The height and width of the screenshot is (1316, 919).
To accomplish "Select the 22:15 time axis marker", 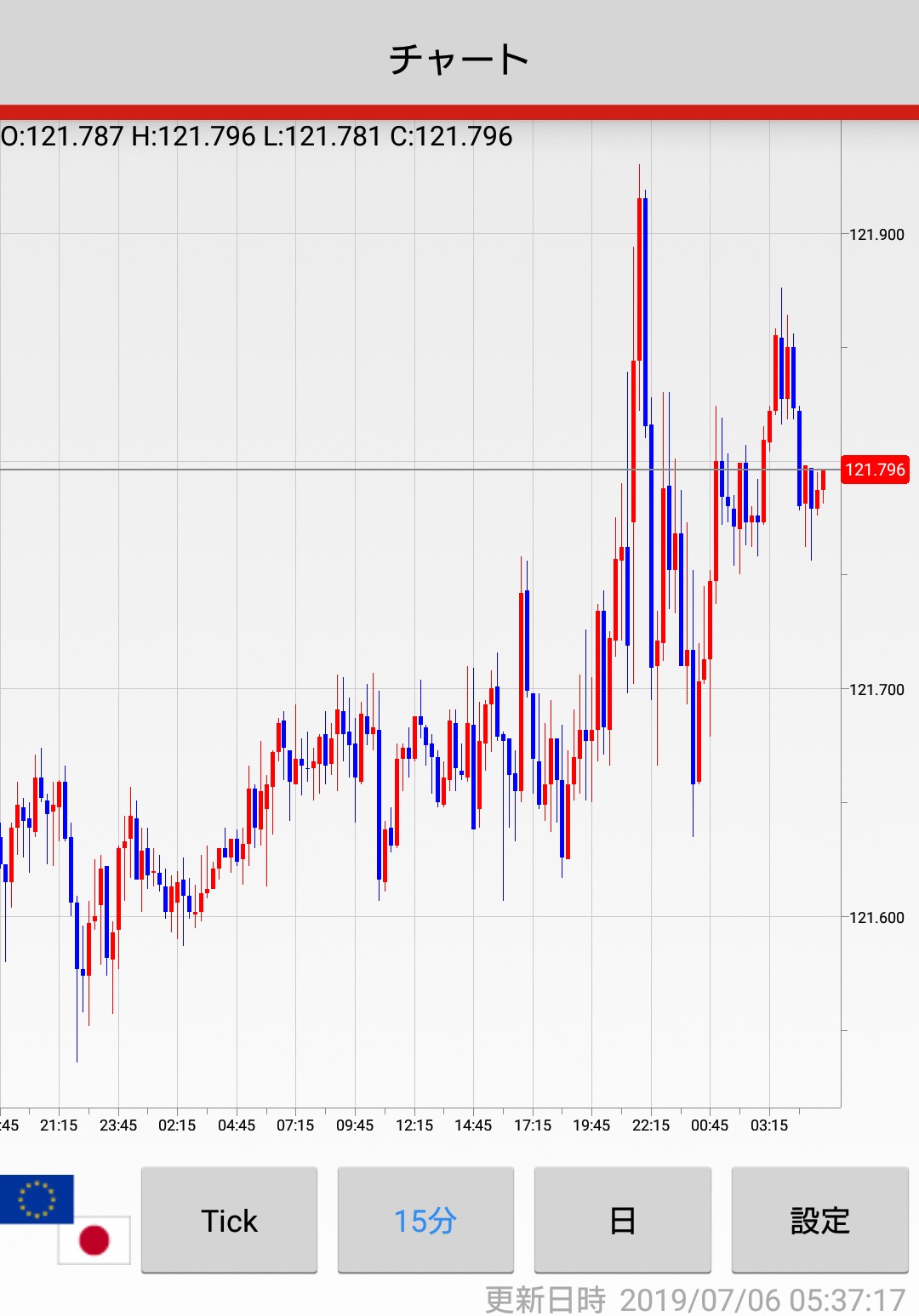I will click(x=651, y=1125).
